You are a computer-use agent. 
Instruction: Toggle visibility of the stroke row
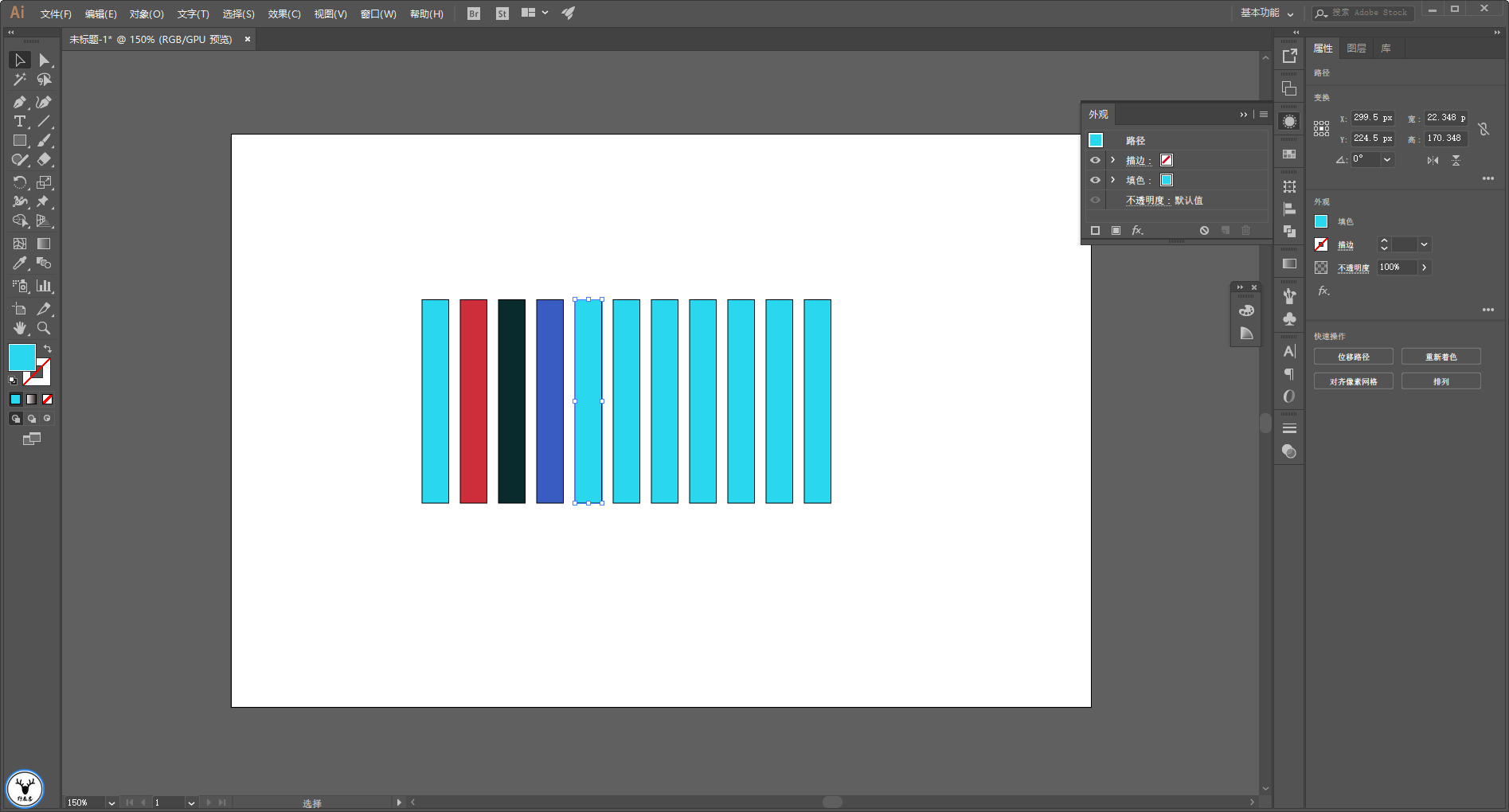click(1095, 160)
